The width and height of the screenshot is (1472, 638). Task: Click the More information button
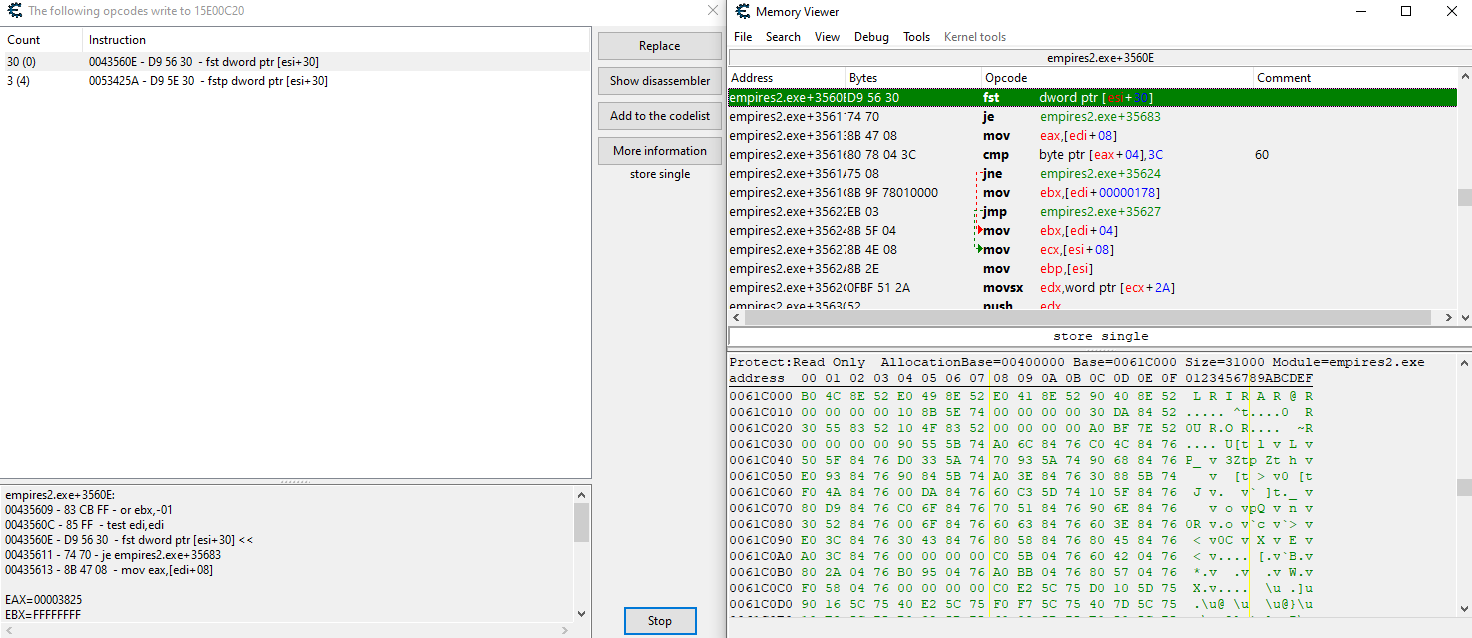(x=659, y=151)
